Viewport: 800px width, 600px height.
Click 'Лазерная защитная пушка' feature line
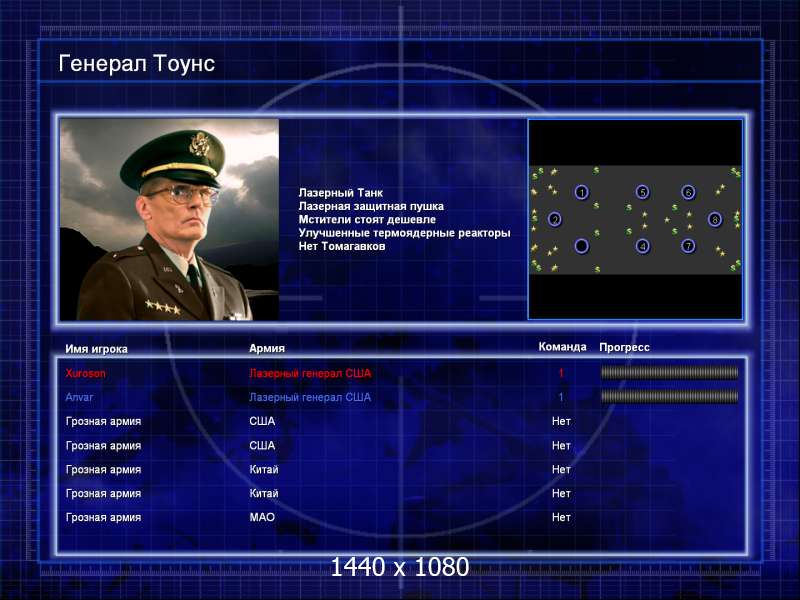click(x=371, y=206)
